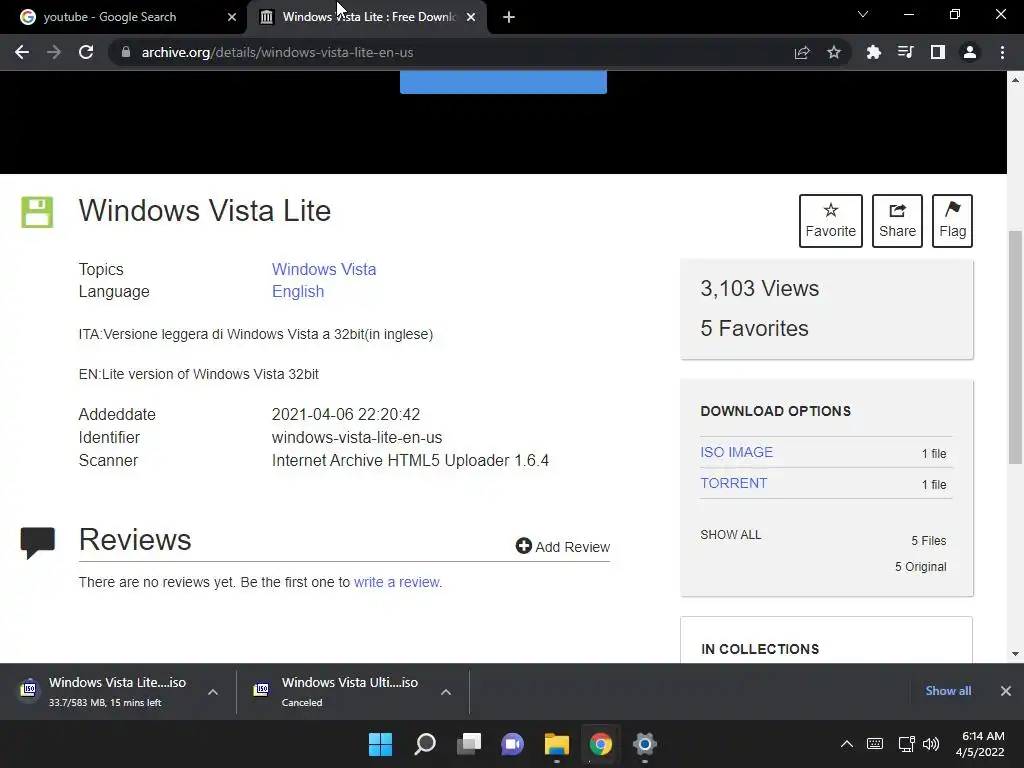Viewport: 1024px width, 768px height.
Task: Close the downloads bar
Action: (1006, 691)
